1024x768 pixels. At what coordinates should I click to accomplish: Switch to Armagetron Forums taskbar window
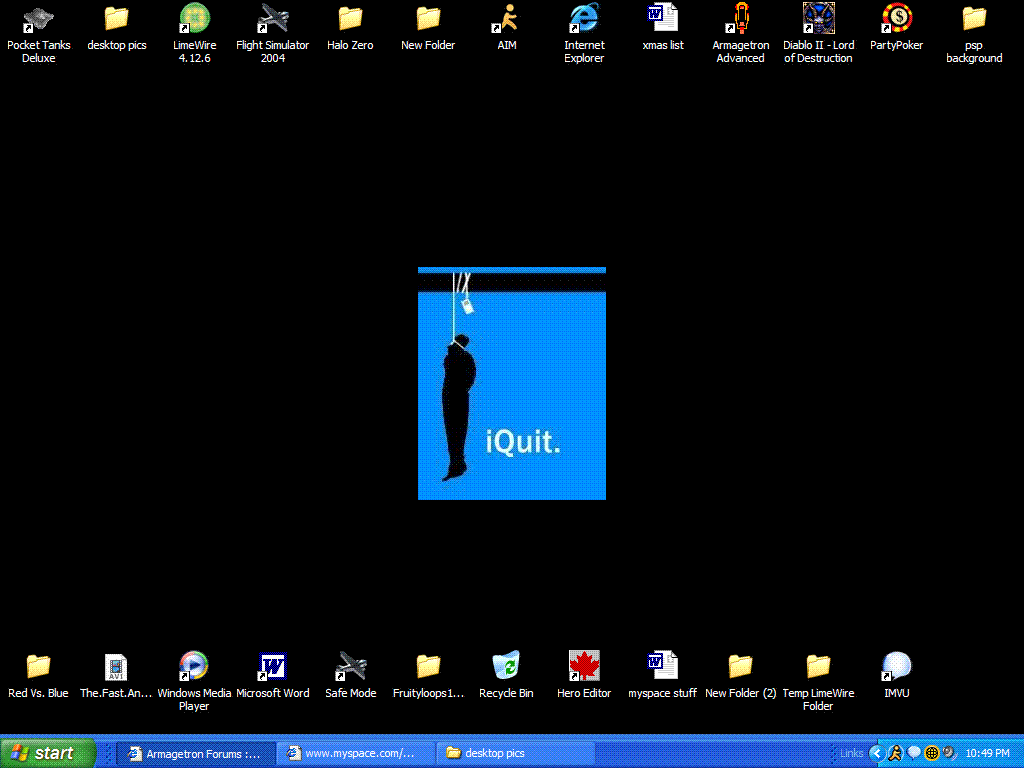click(x=194, y=753)
